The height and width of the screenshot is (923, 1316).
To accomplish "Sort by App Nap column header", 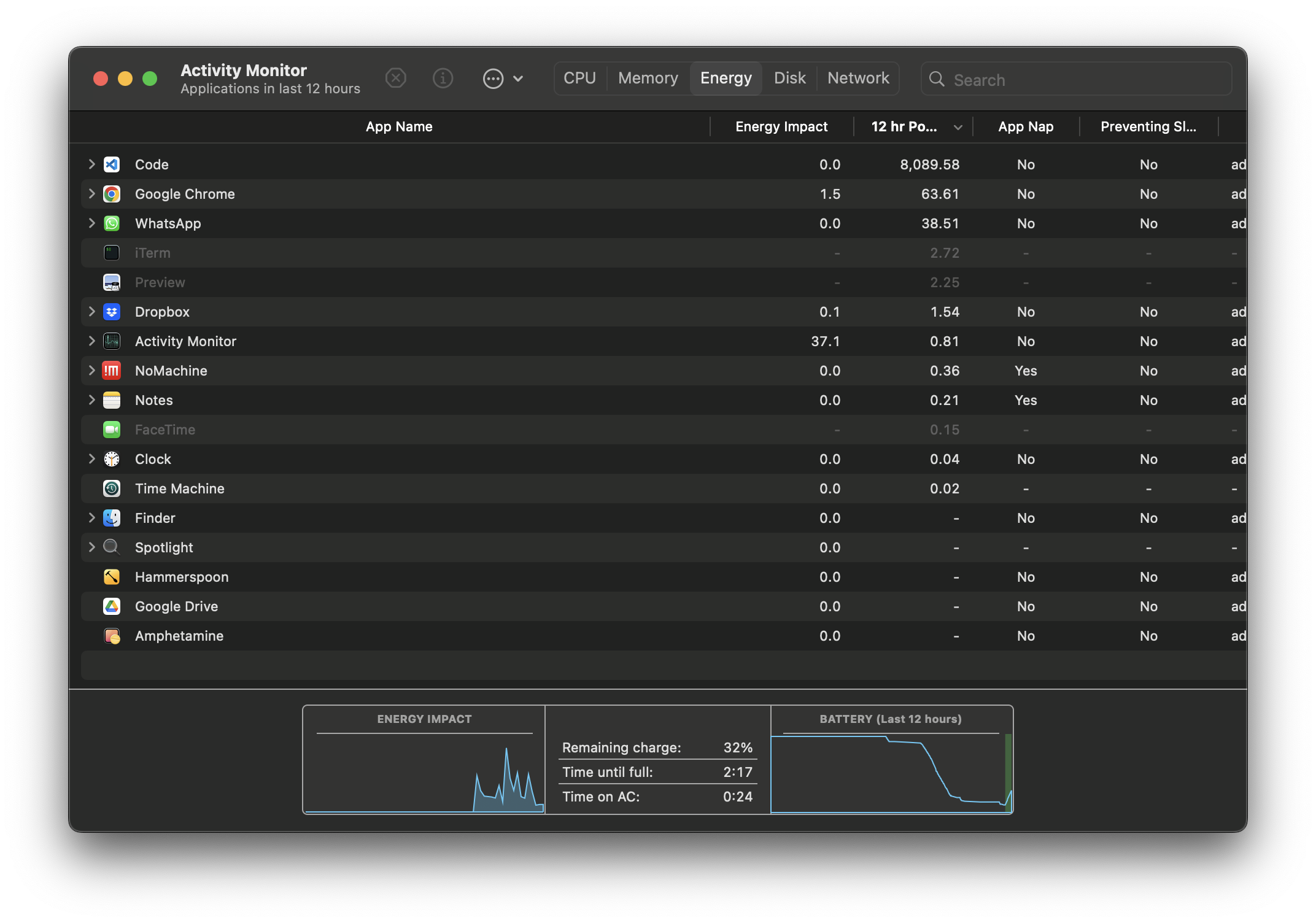I will (1026, 127).
